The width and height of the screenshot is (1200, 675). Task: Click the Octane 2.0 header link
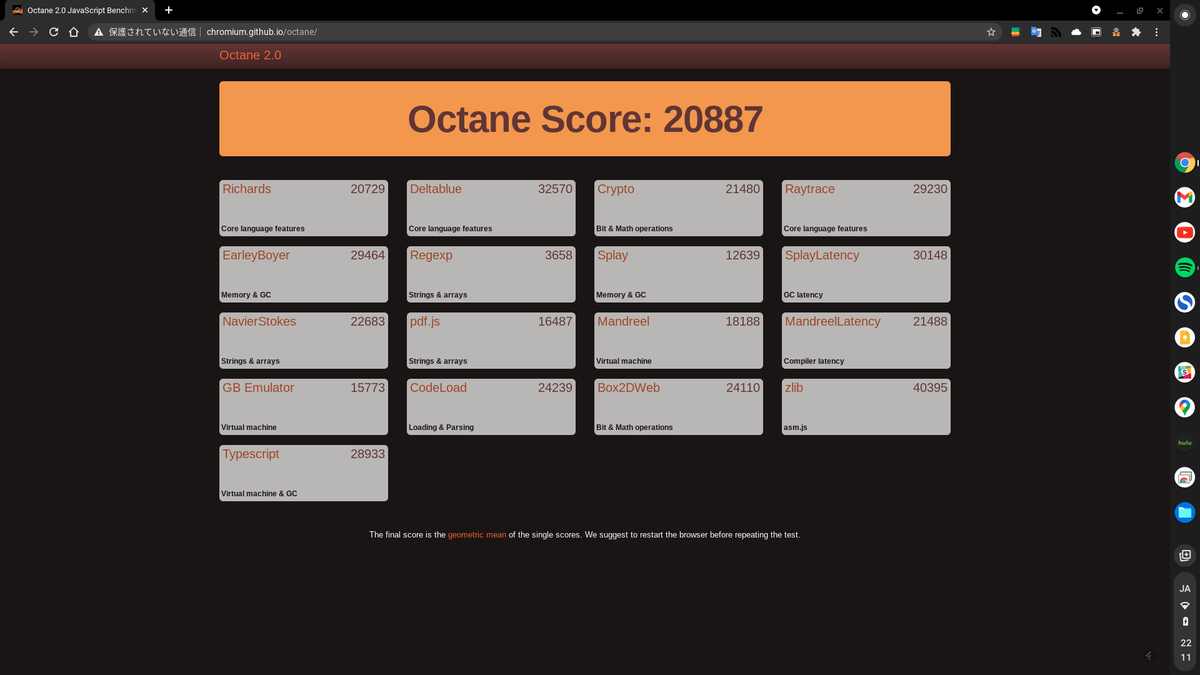click(x=250, y=55)
